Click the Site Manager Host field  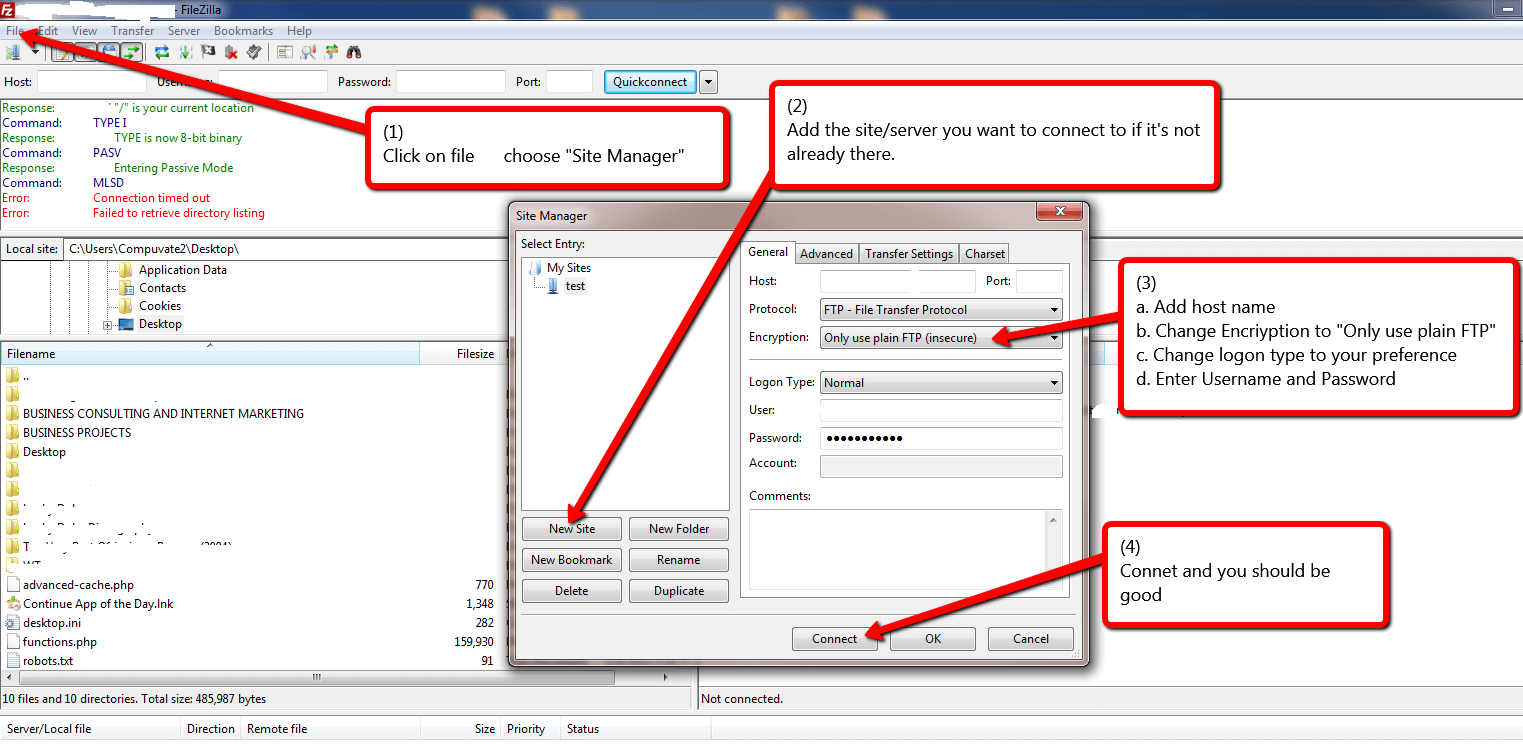point(898,281)
